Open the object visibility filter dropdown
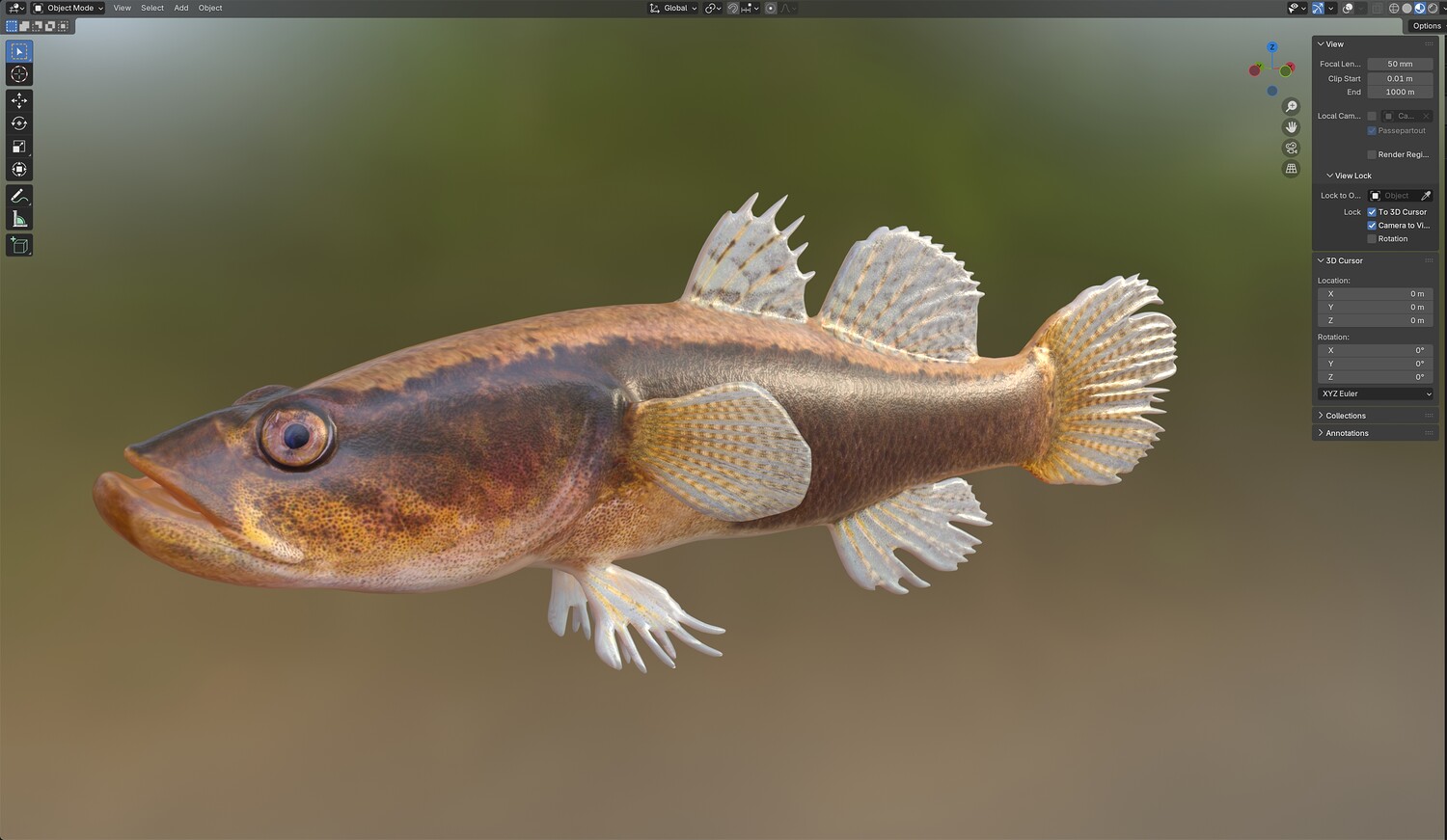1447x840 pixels. [1297, 8]
